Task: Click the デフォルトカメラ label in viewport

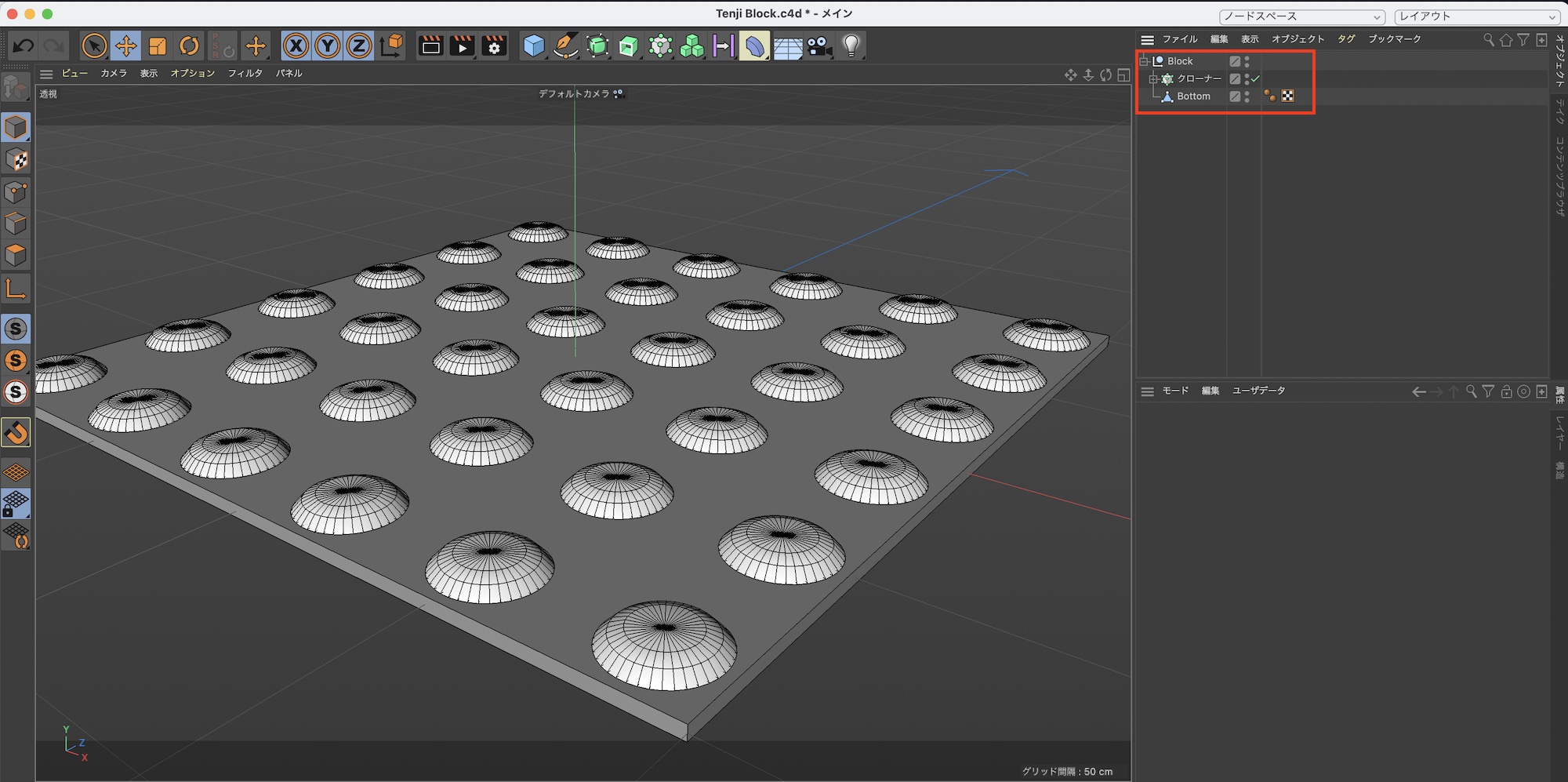Action: tap(574, 93)
